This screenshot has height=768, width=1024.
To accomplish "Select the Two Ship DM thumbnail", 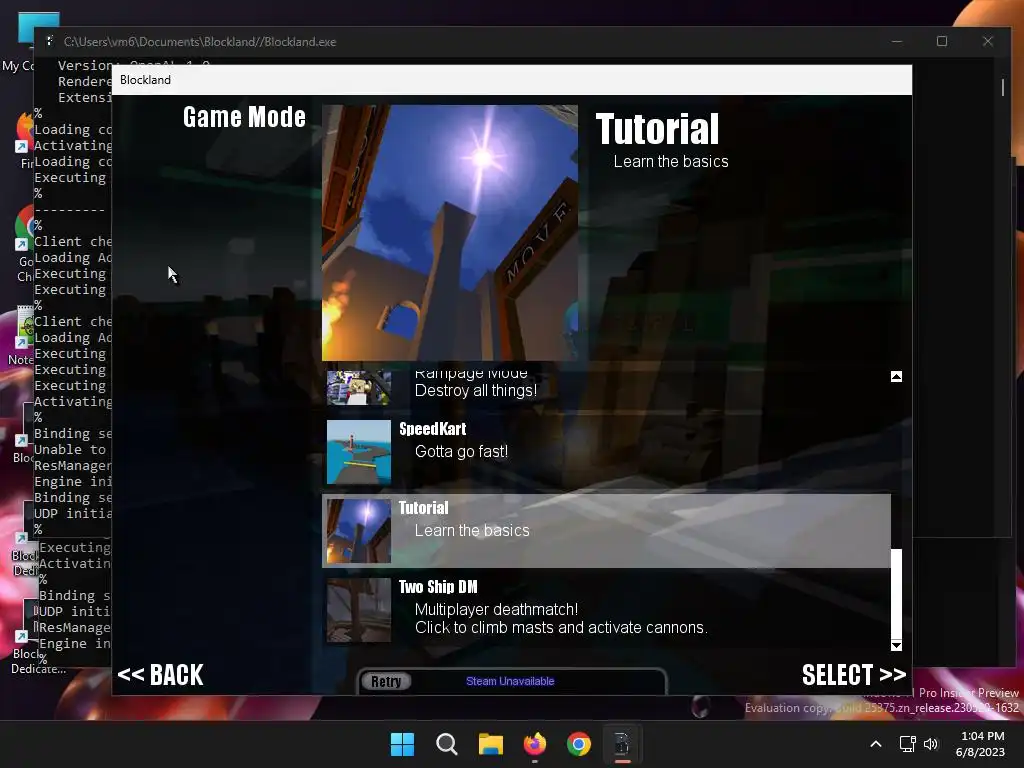I will [x=359, y=610].
